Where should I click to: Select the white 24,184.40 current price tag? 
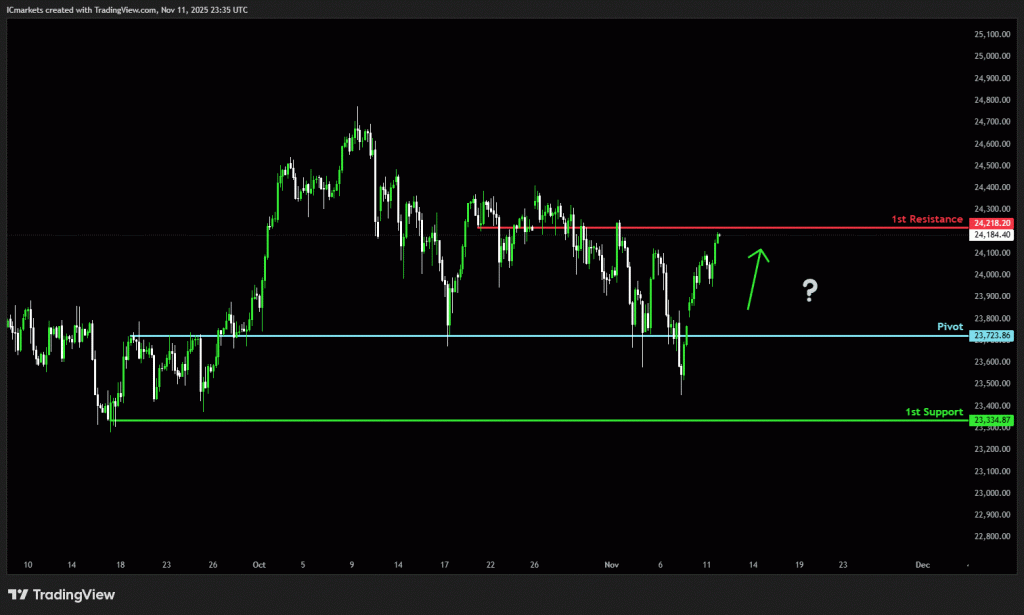pos(992,235)
